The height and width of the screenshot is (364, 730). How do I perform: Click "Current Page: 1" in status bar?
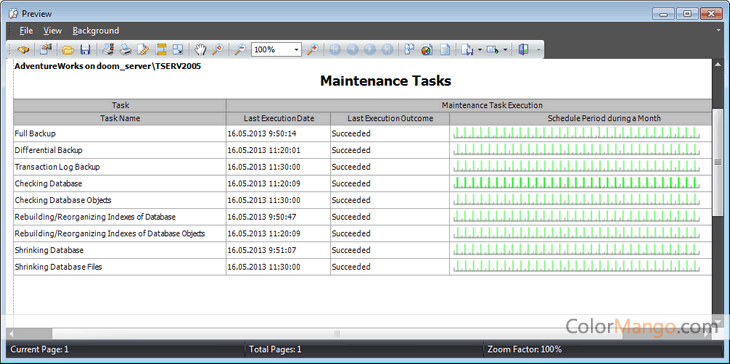(40, 350)
